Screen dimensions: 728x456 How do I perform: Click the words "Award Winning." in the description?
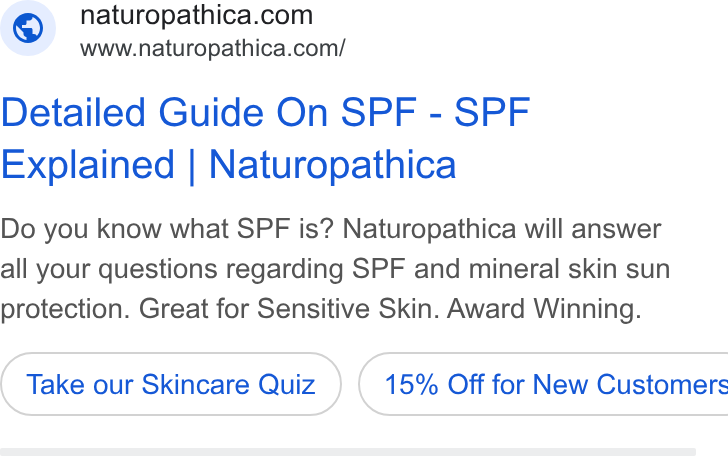click(x=544, y=309)
